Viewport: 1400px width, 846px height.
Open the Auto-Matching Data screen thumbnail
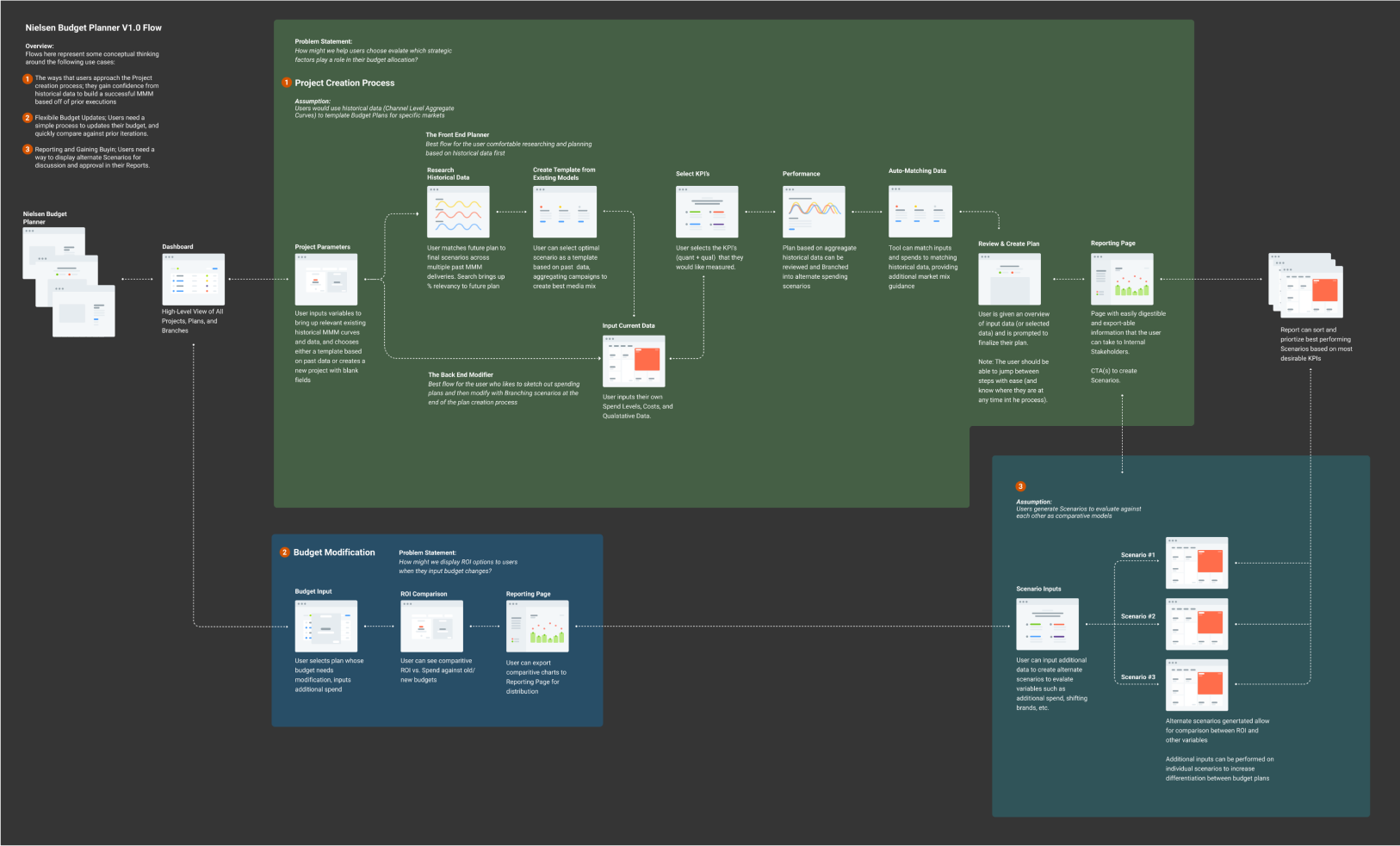pos(920,211)
